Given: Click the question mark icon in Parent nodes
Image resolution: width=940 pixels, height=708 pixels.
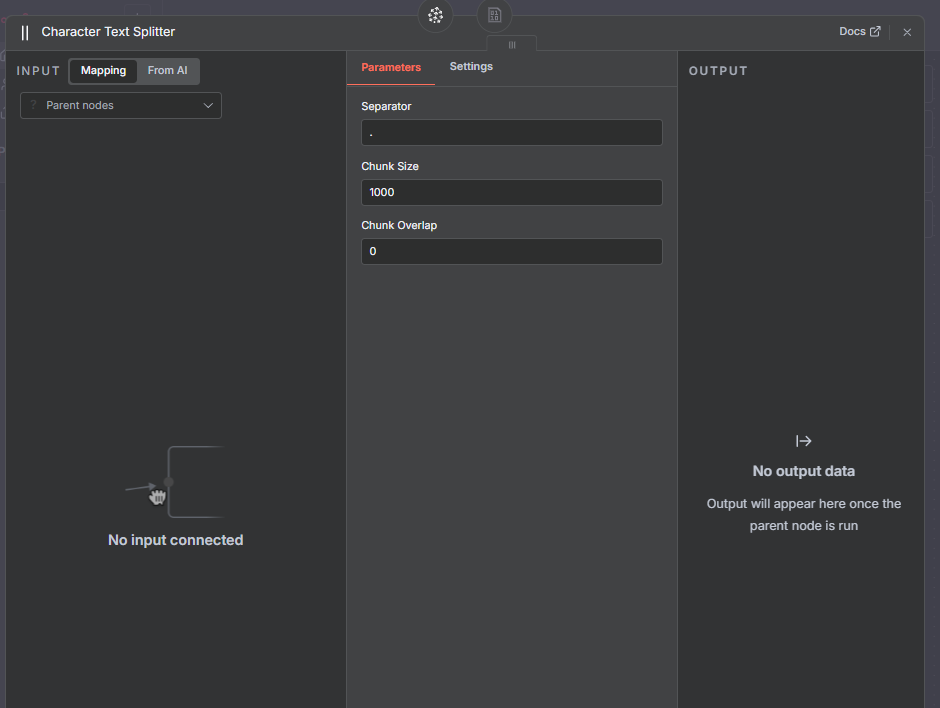Looking at the screenshot, I should 33,105.
